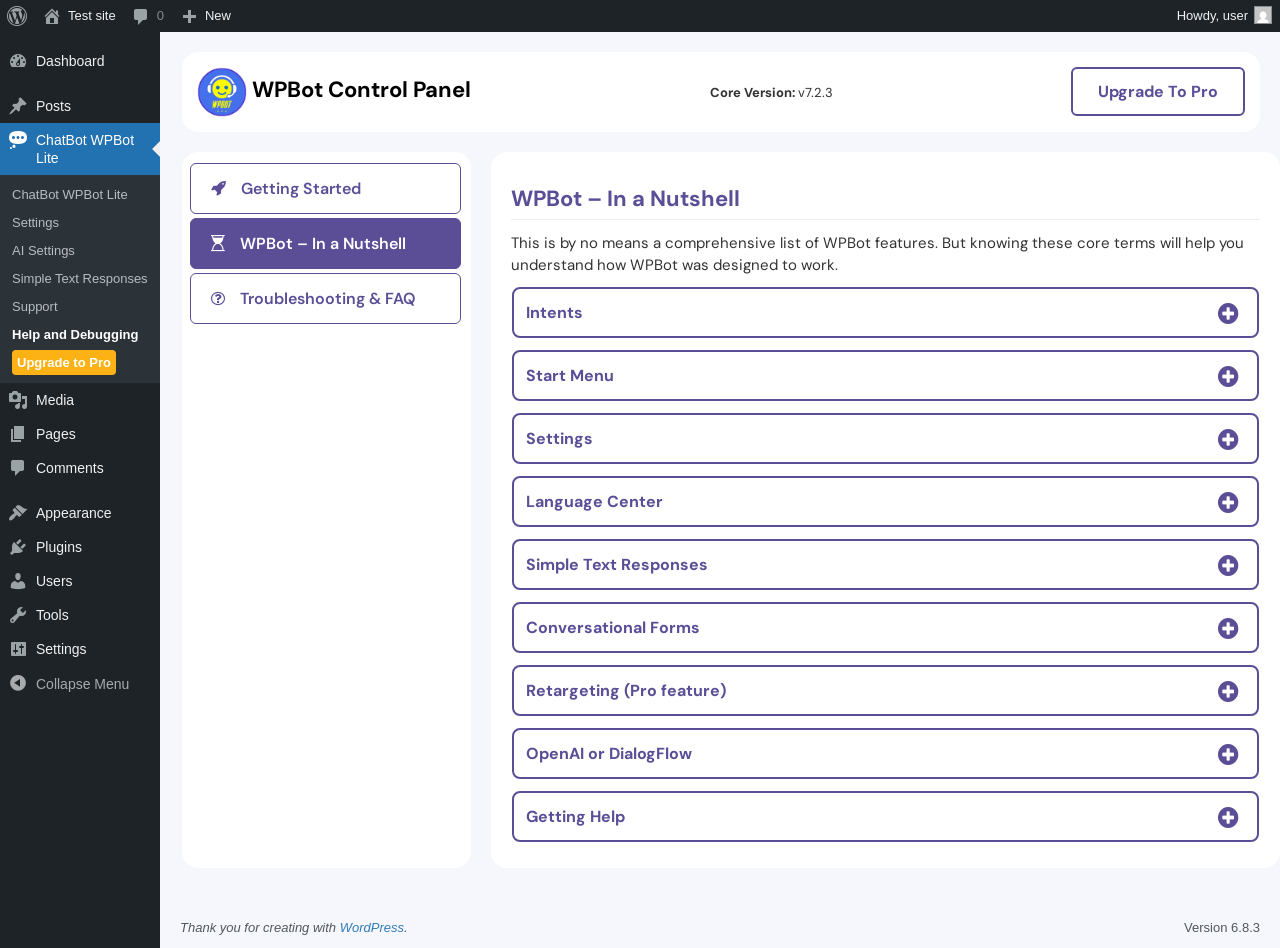Switch to the Getting Started tab
1280x948 pixels.
(325, 188)
